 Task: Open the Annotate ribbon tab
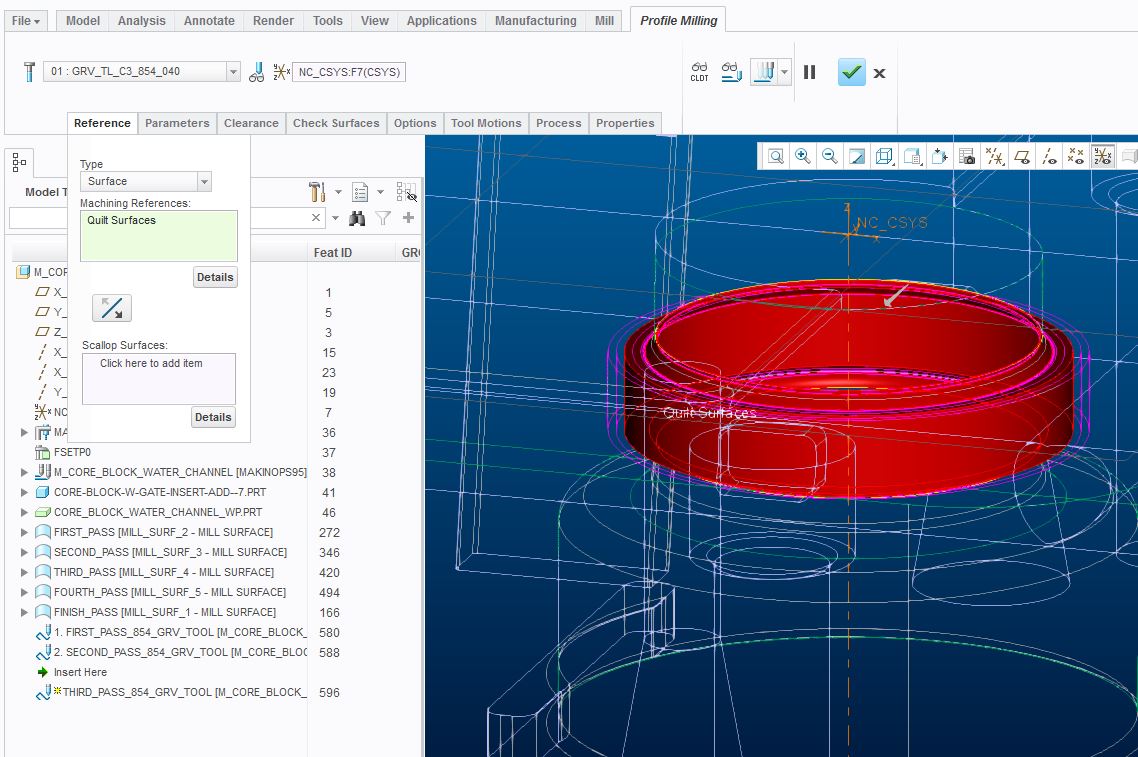click(209, 21)
